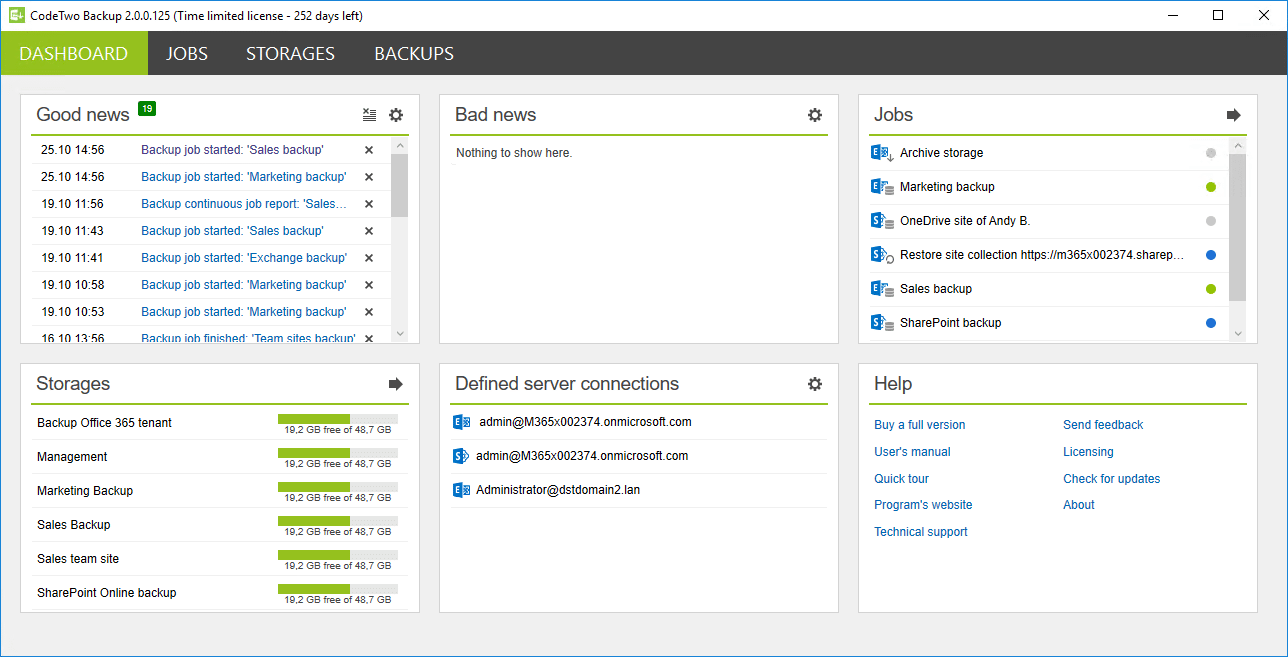1288x657 pixels.
Task: Dismiss the 'Exchange backup' job started news entry
Action: coord(369,258)
